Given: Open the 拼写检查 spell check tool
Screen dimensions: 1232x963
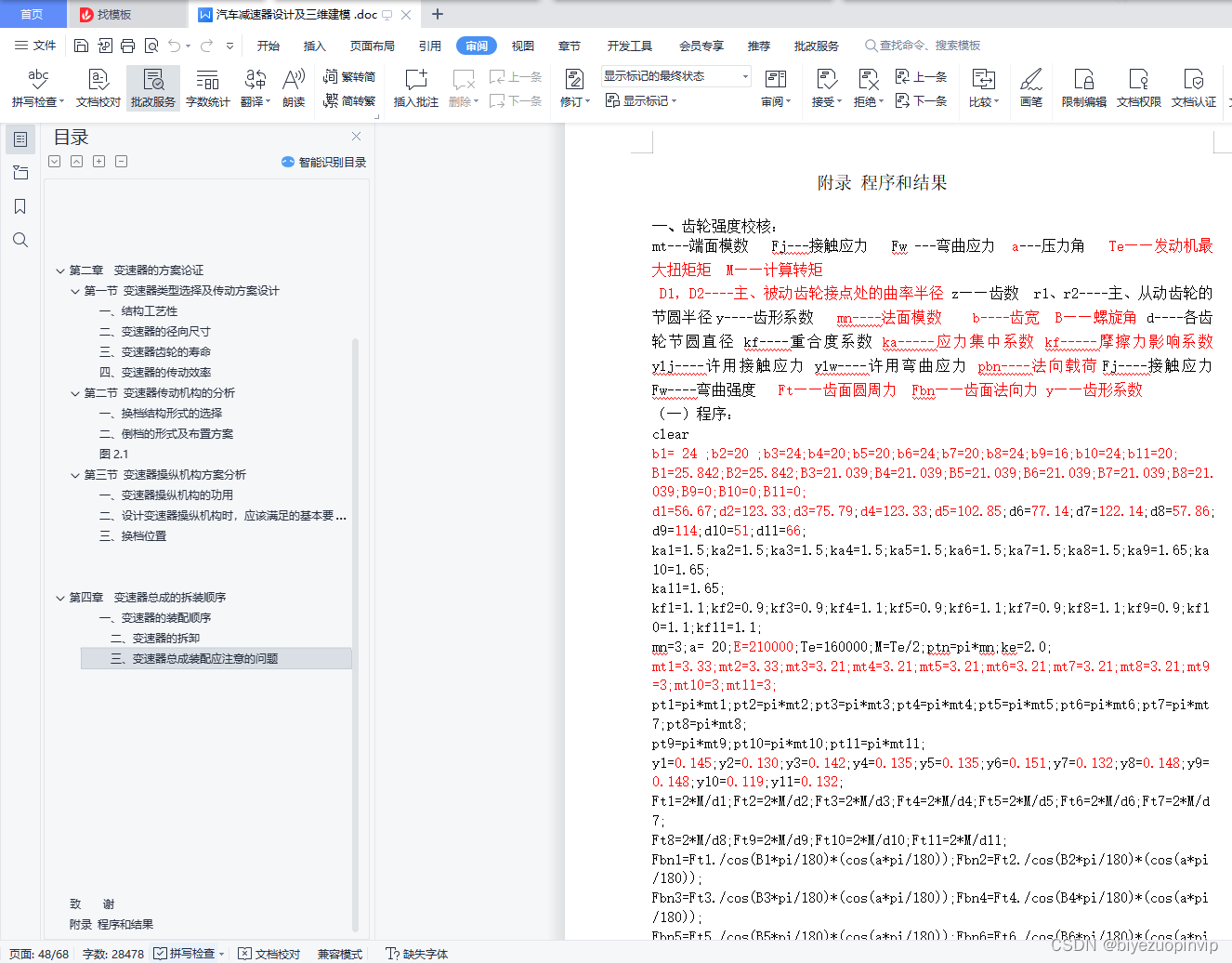Looking at the screenshot, I should pyautogui.click(x=38, y=88).
